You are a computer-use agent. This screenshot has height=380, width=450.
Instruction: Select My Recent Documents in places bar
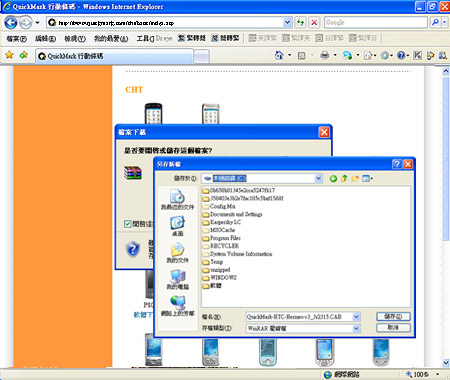click(177, 200)
